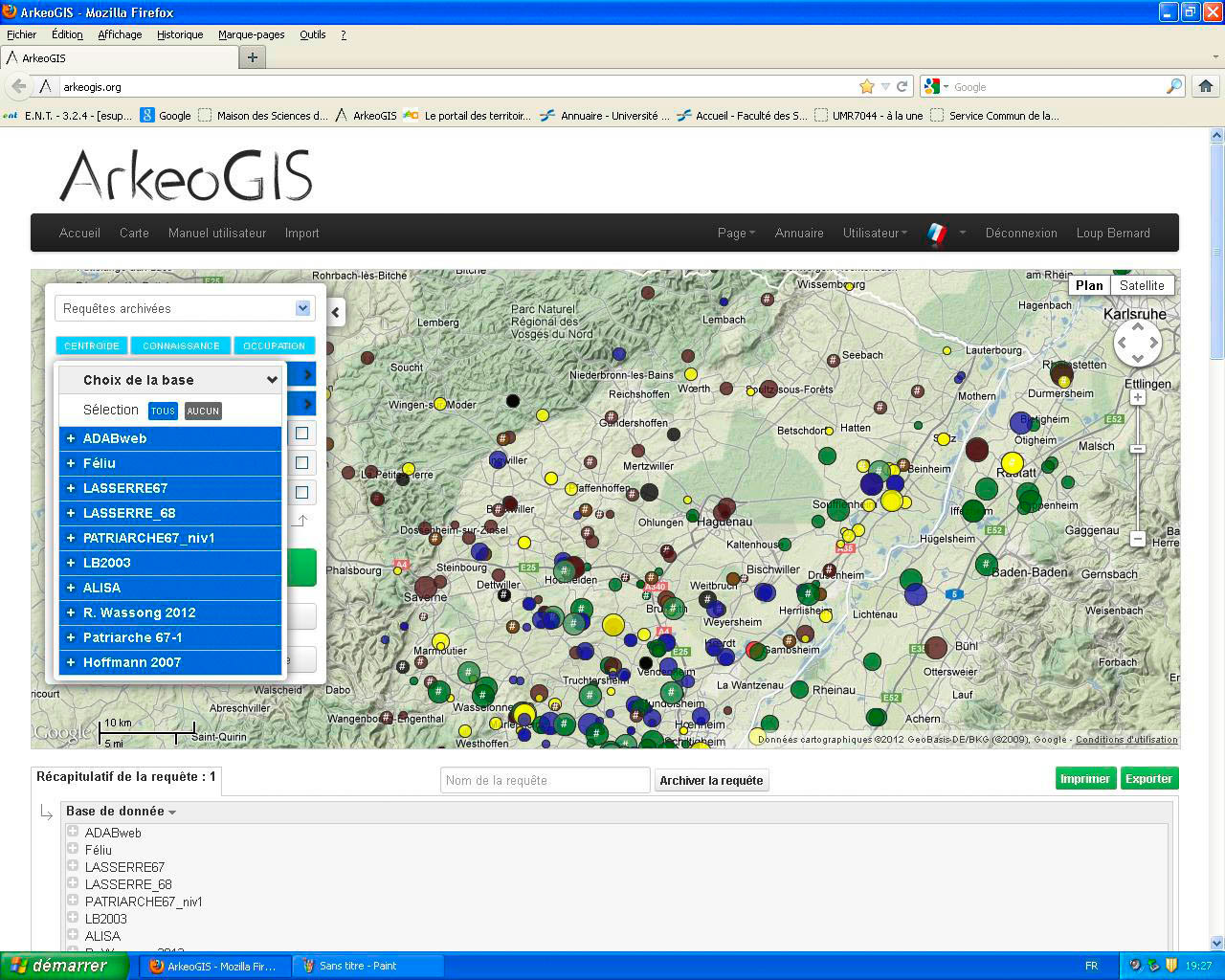The height and width of the screenshot is (980, 1225).
Task: Open the Fichier menu
Action: coord(21,34)
